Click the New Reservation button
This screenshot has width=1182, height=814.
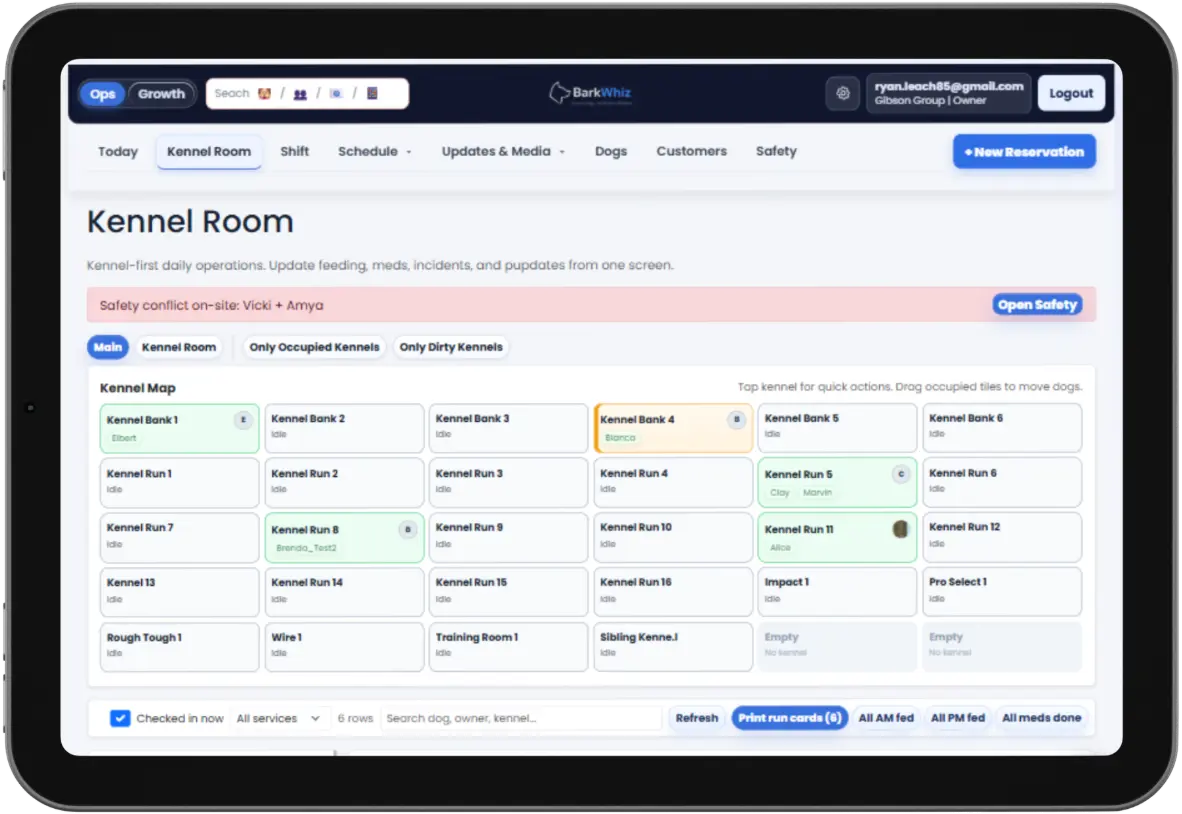pyautogui.click(x=1024, y=152)
